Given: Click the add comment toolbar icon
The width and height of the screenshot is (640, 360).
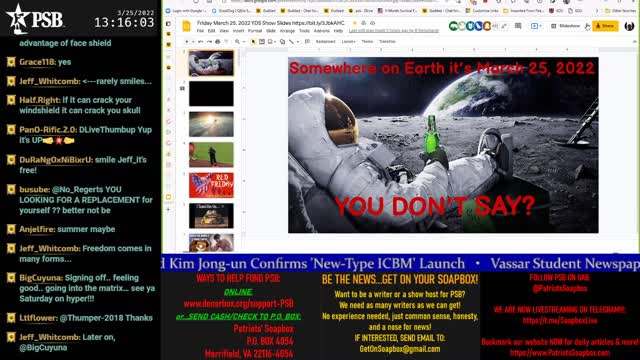Looking at the screenshot, I should tap(307, 42).
